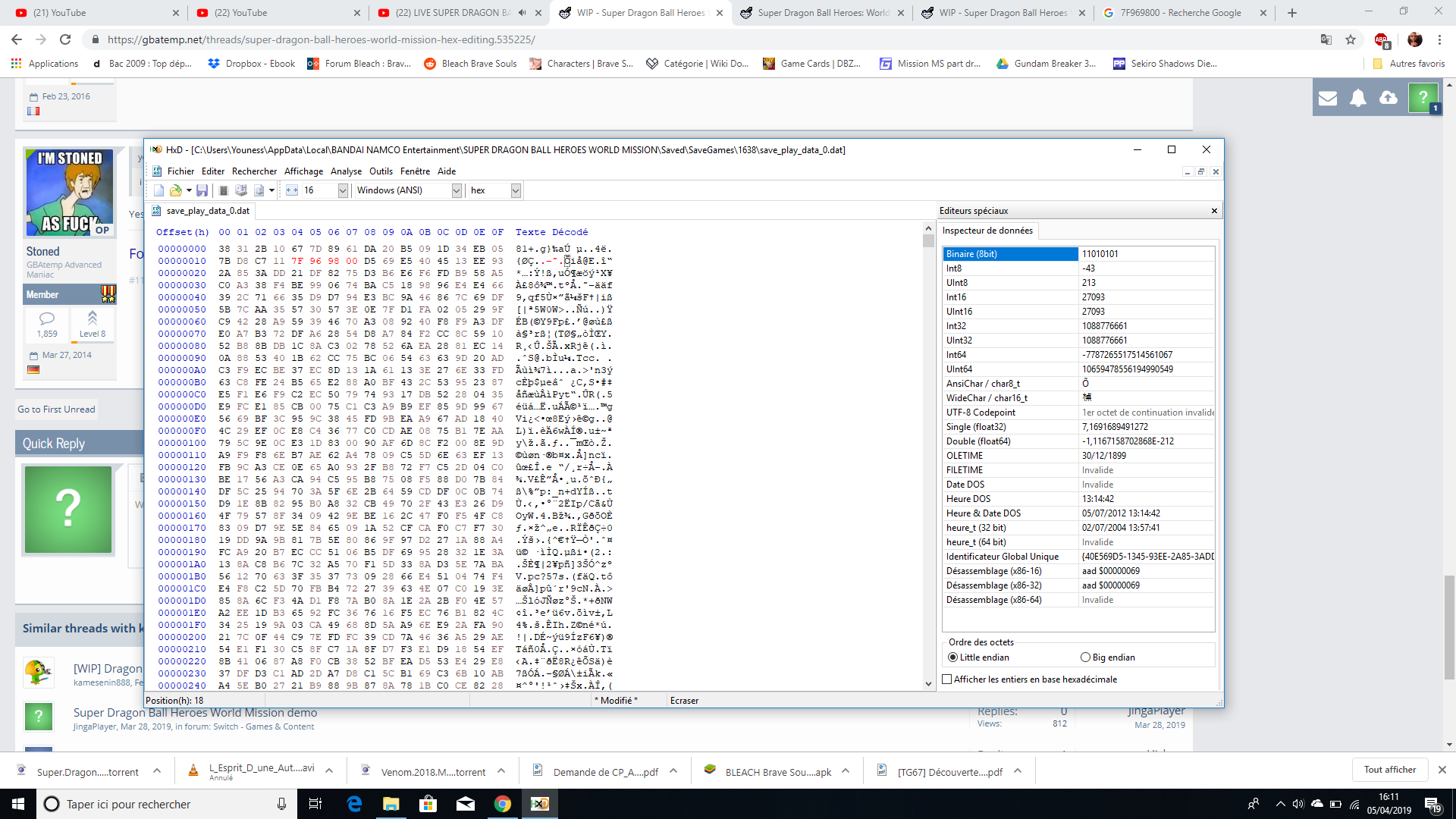Open Microsoft Store from the taskbar
This screenshot has height=819, width=1456.
point(428,804)
